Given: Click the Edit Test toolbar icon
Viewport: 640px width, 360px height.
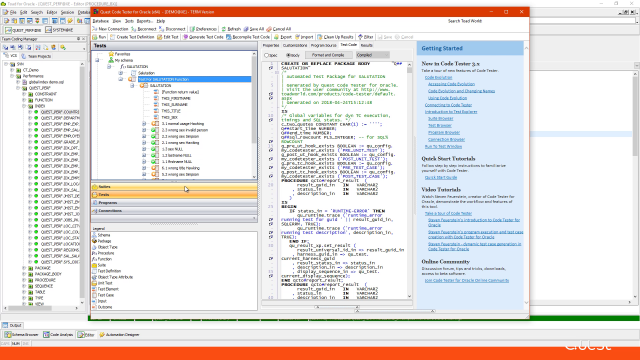Looking at the screenshot, I should [x=160, y=37].
